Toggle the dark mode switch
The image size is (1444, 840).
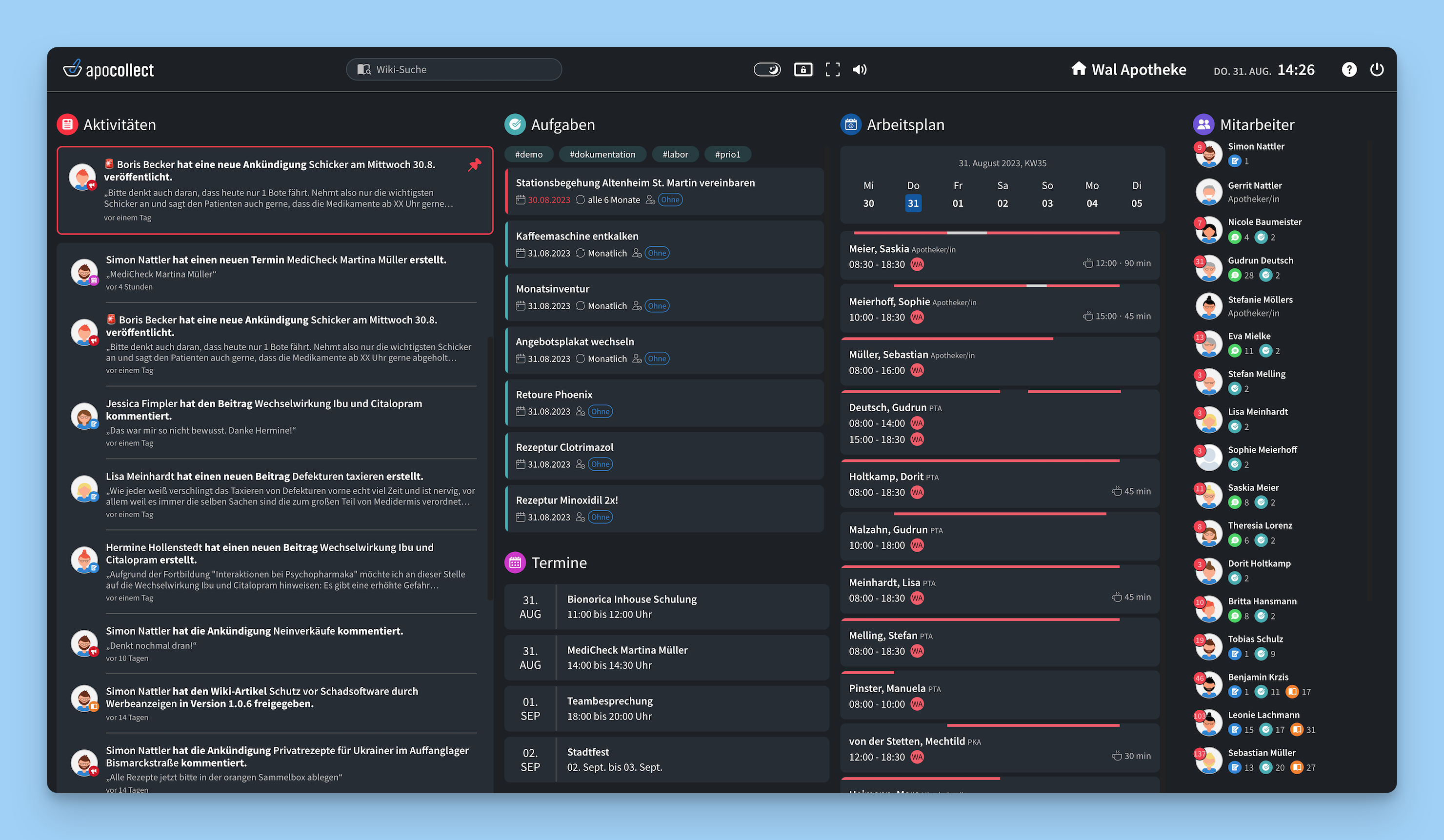[767, 69]
